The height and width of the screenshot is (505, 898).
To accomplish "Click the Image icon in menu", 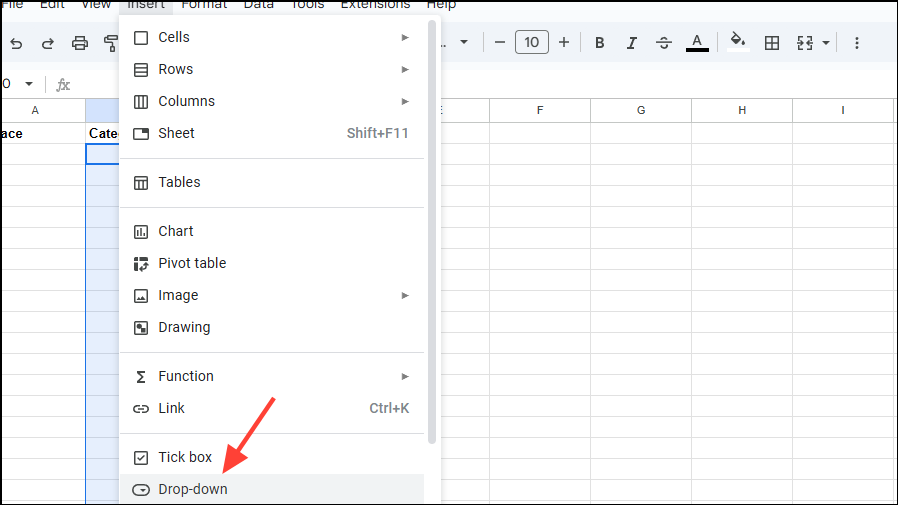I will pos(141,296).
